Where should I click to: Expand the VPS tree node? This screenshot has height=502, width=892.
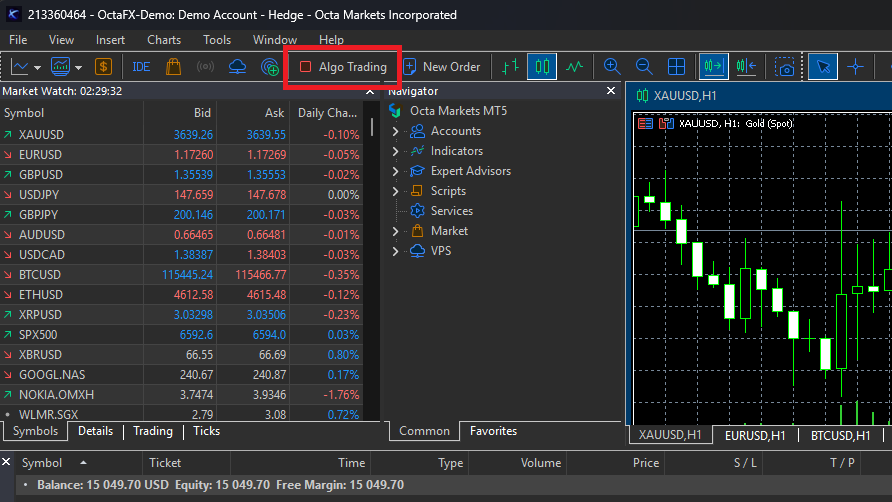click(395, 251)
